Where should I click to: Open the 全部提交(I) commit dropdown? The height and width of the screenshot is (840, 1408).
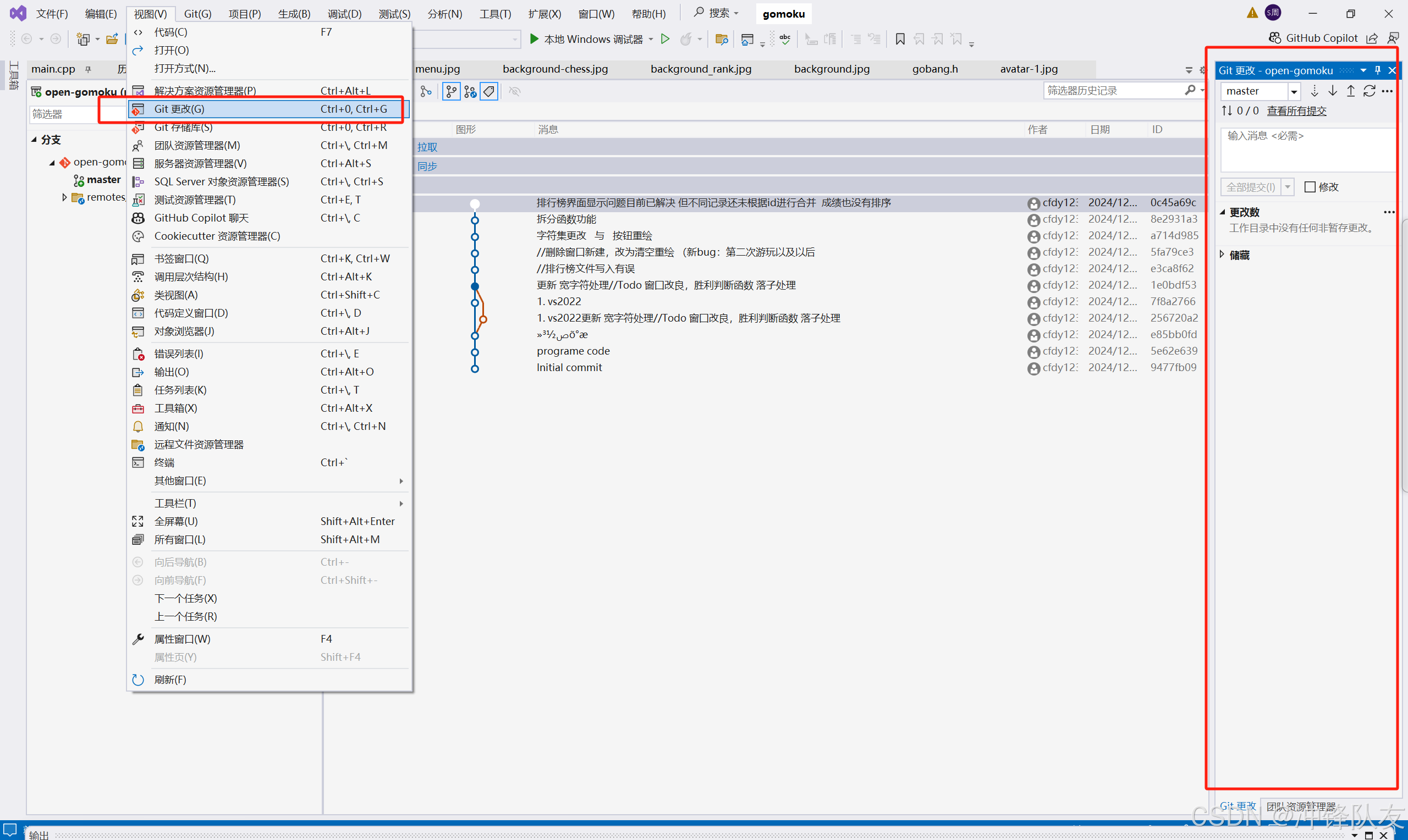point(1289,186)
